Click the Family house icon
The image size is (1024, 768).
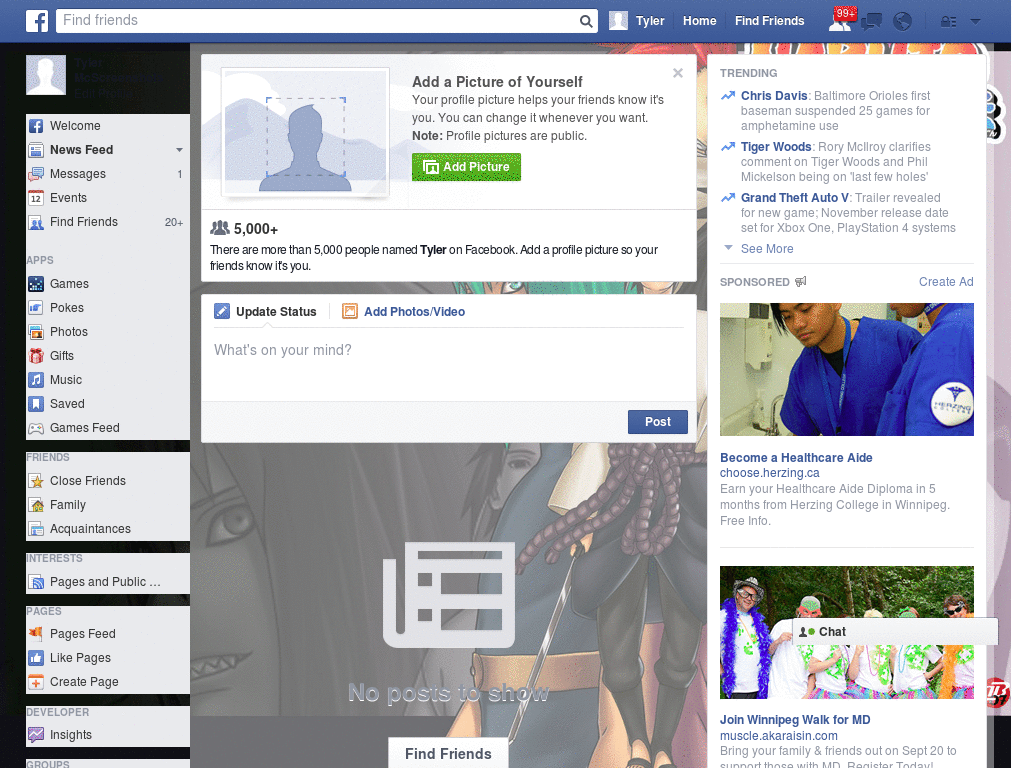point(36,505)
